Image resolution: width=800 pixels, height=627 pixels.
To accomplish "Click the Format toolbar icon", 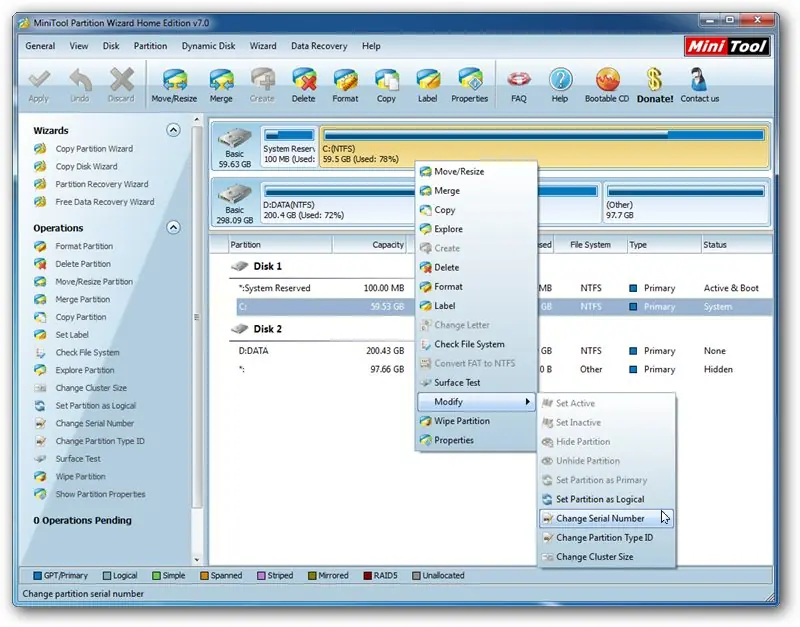I will click(345, 86).
